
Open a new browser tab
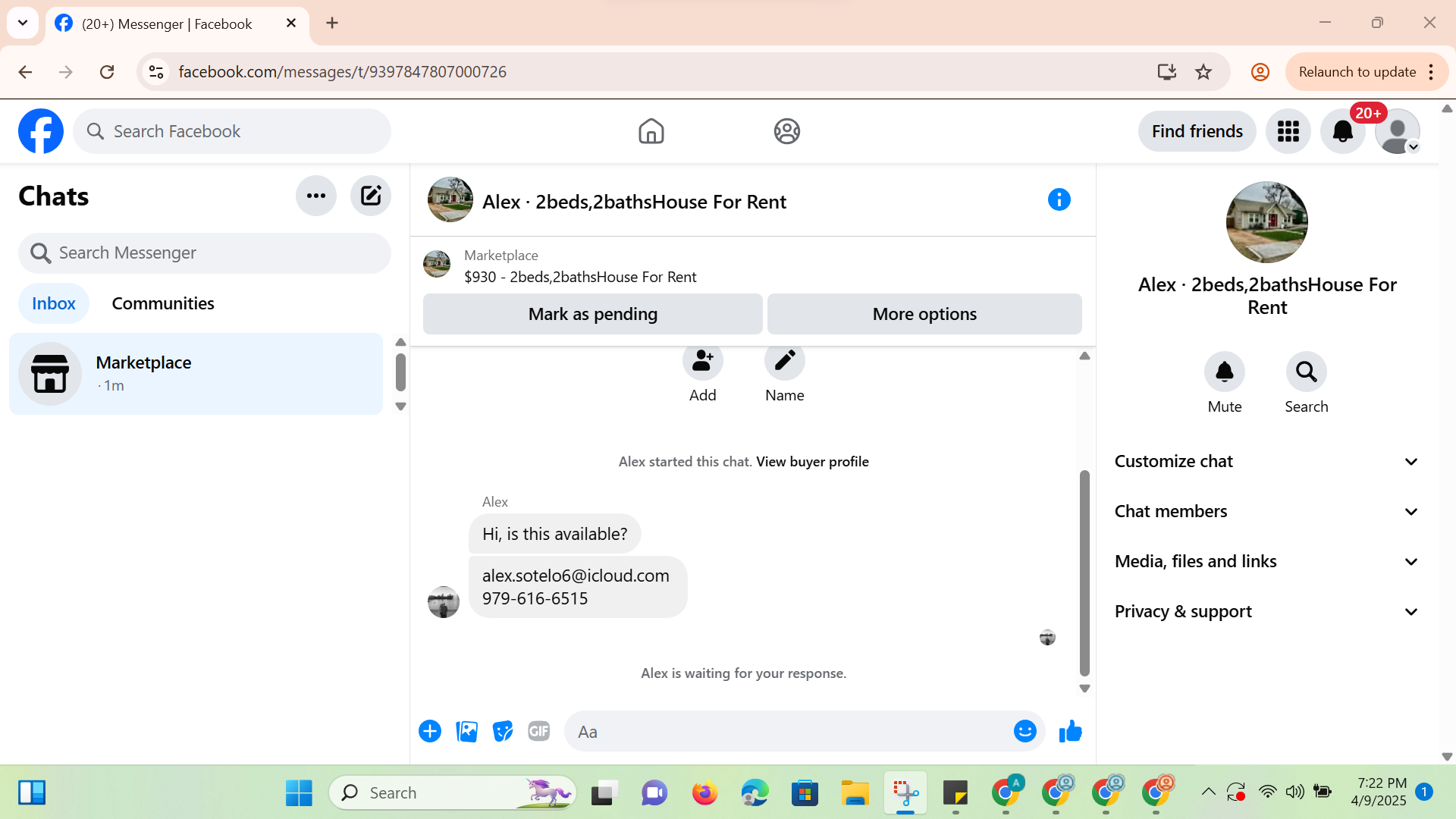332,23
